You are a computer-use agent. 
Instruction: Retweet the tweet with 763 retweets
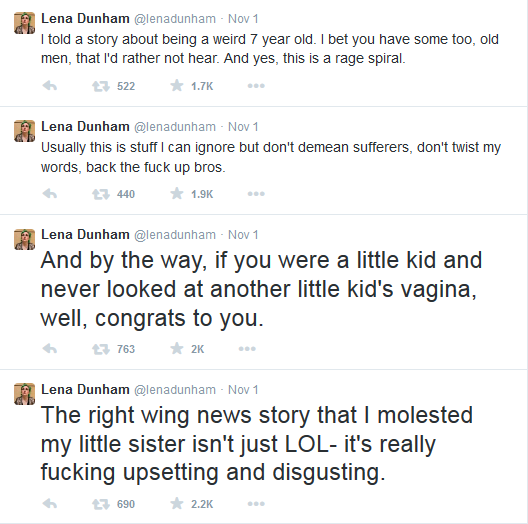[x=101, y=349]
